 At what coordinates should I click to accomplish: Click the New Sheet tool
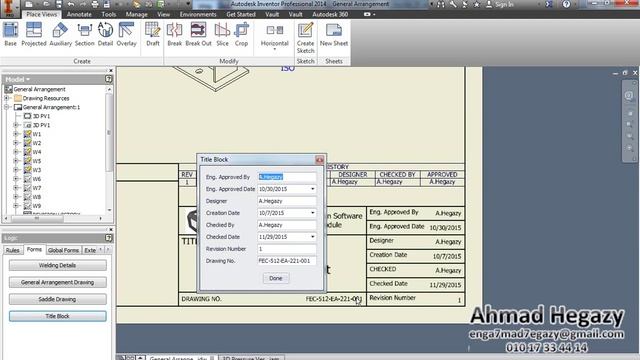[x=333, y=34]
